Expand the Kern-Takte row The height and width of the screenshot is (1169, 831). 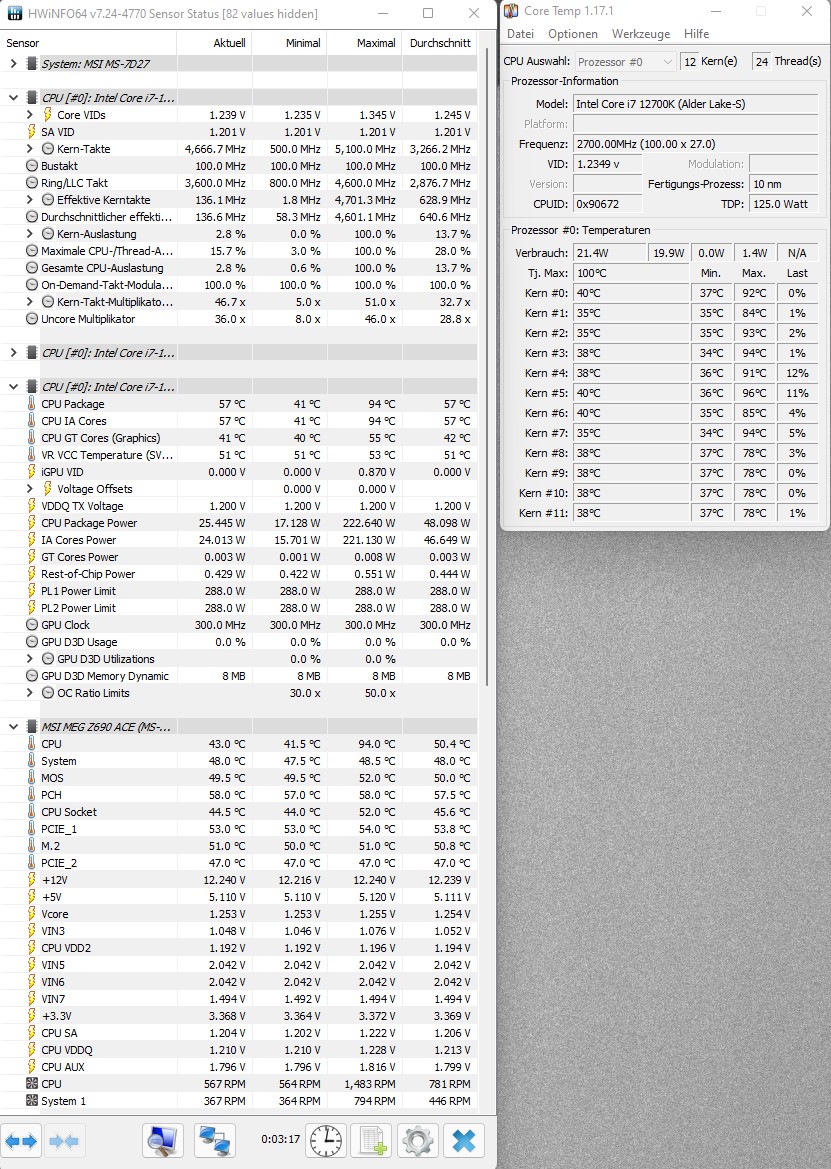(30, 148)
